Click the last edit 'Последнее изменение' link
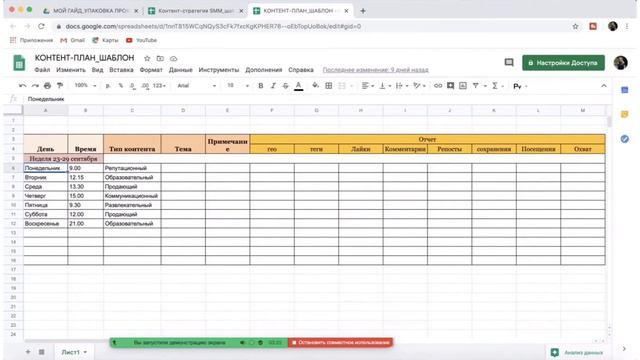Viewport: 640px width, 360px height. coord(376,70)
